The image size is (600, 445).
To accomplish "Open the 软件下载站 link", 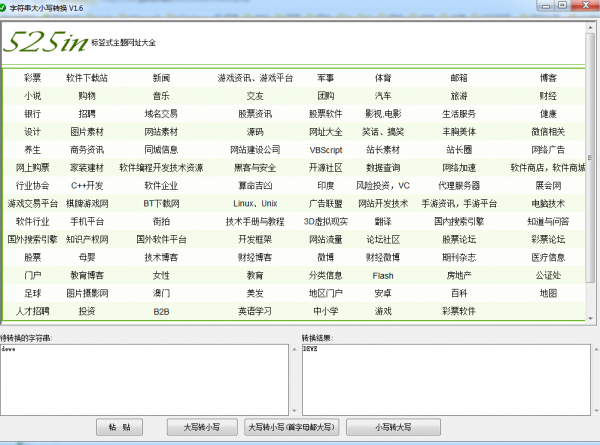I will 87,77.
